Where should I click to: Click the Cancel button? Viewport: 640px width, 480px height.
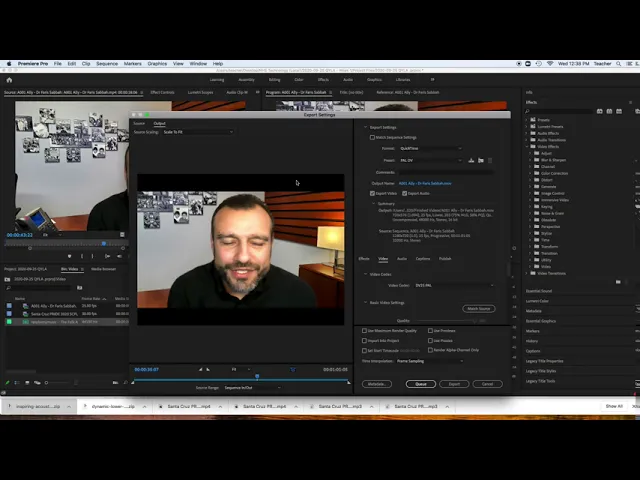tap(487, 384)
